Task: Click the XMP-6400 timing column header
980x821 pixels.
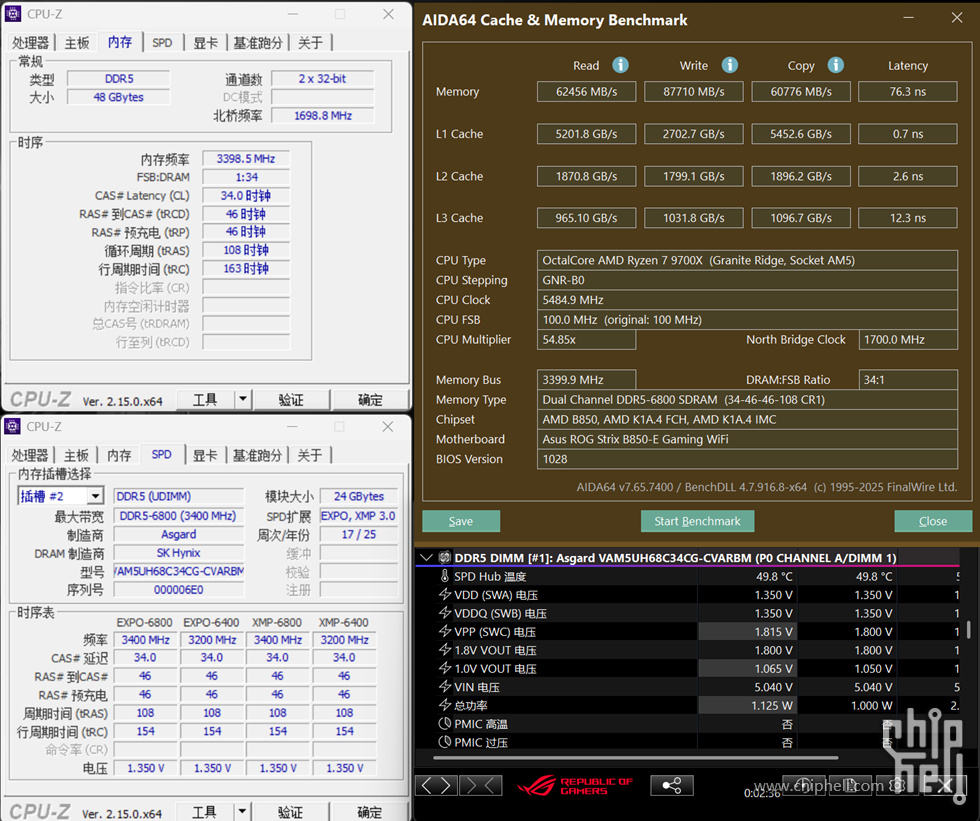Action: [344, 622]
